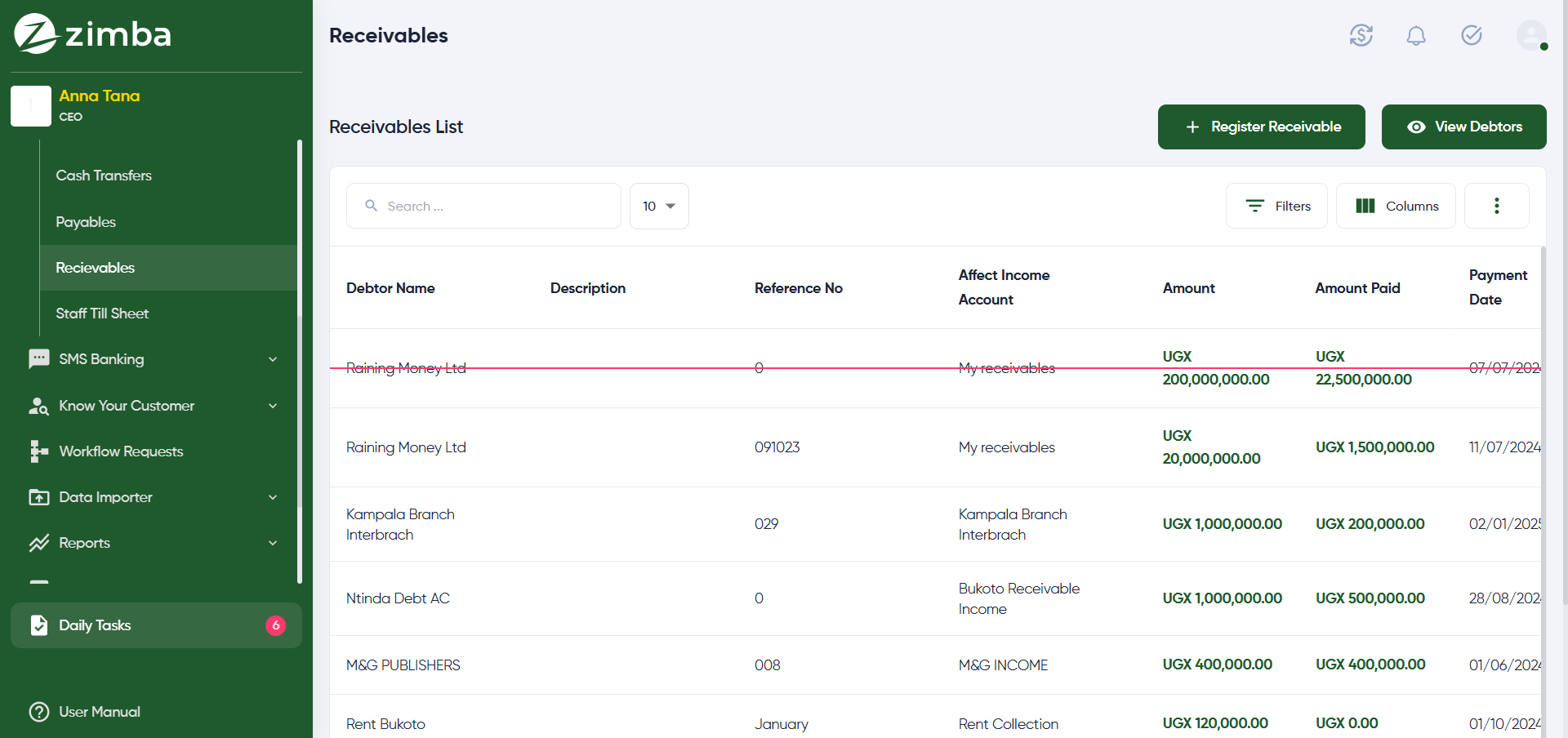Open User Manual help icon

point(39,712)
